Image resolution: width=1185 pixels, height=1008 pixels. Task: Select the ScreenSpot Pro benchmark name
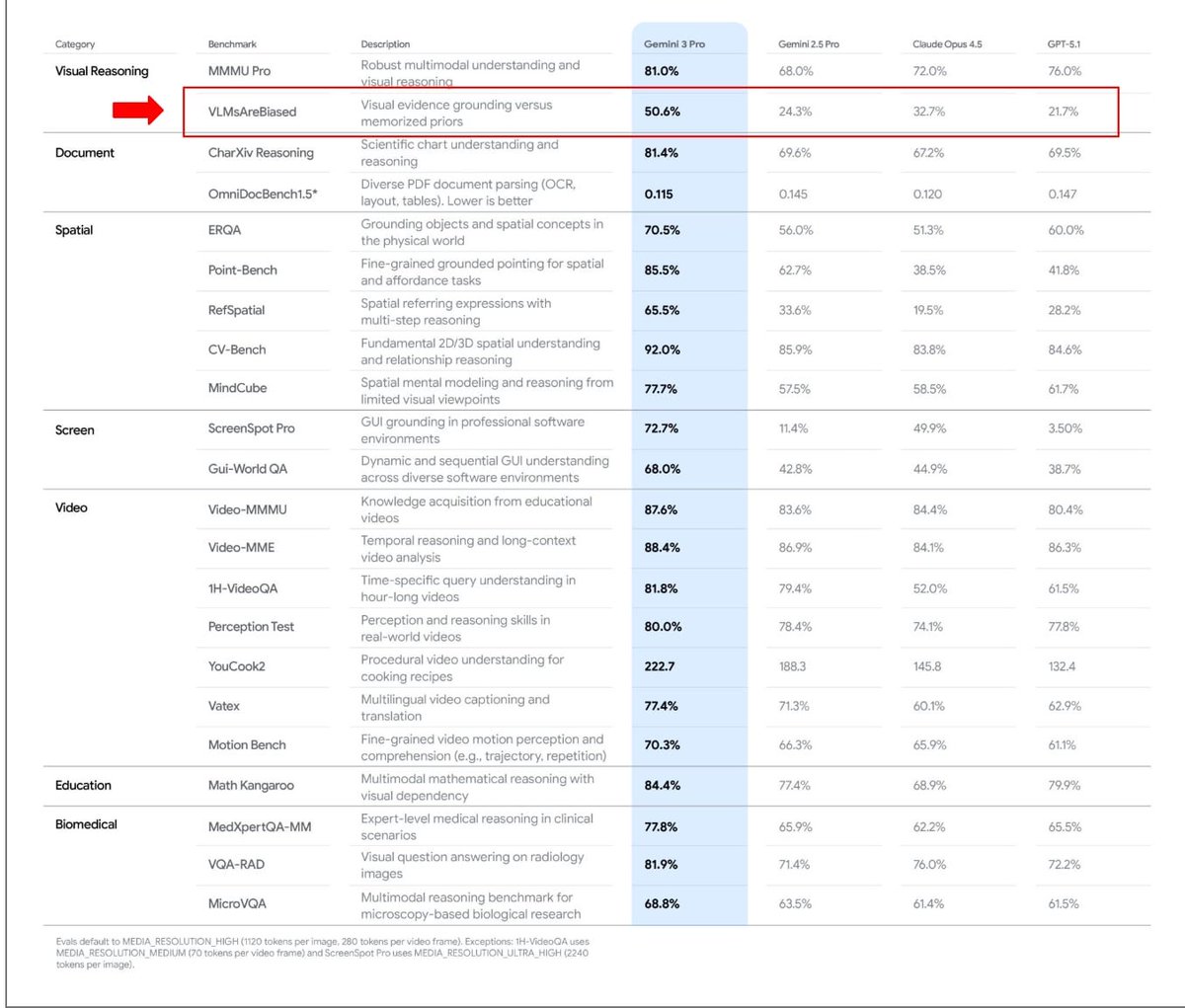click(251, 428)
